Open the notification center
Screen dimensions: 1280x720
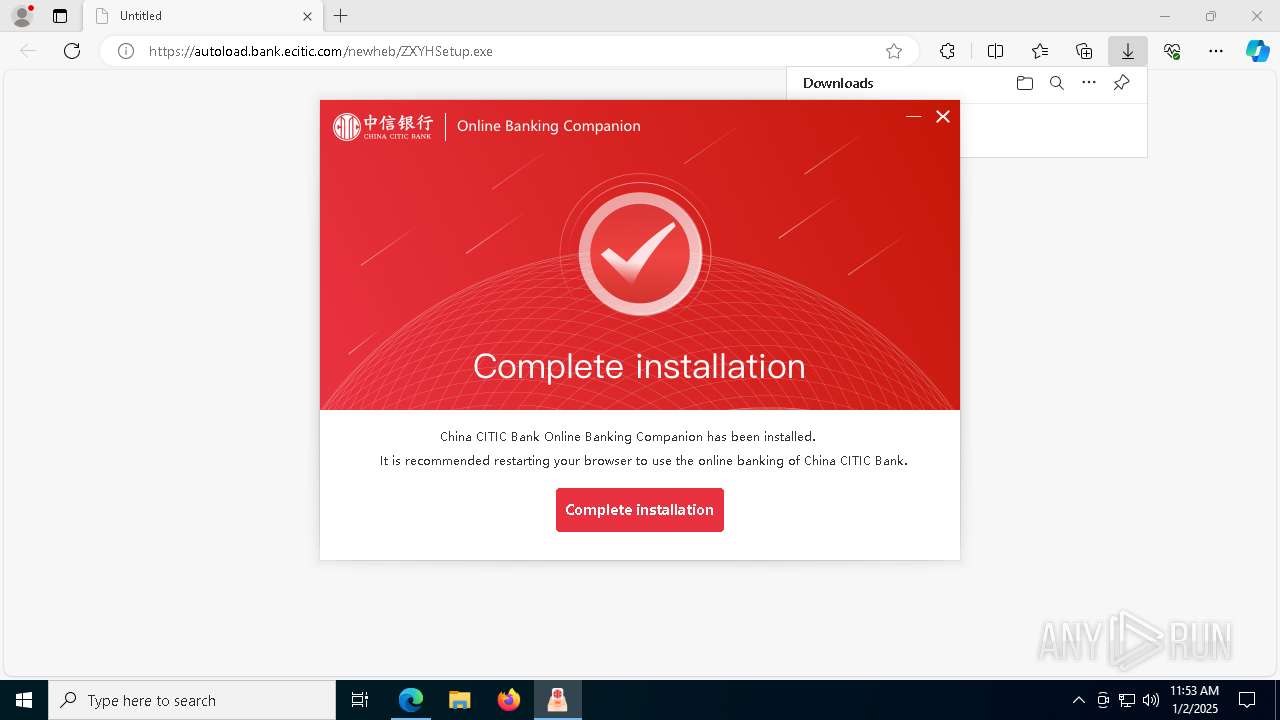pyautogui.click(x=1247, y=700)
